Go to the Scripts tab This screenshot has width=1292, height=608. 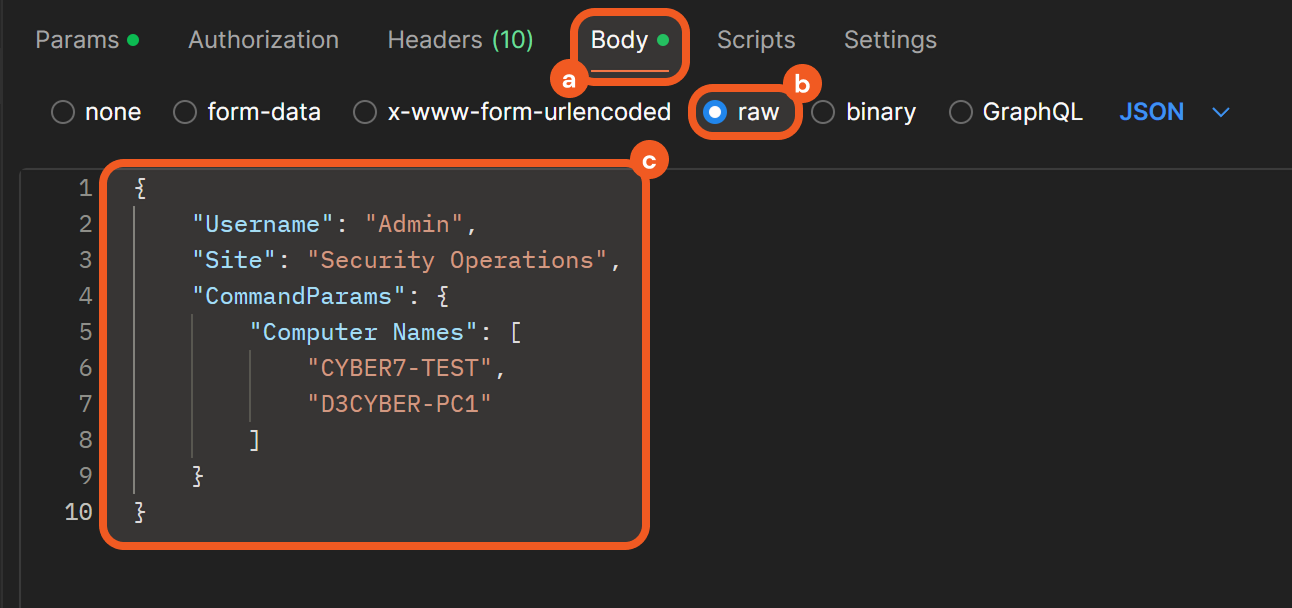756,40
